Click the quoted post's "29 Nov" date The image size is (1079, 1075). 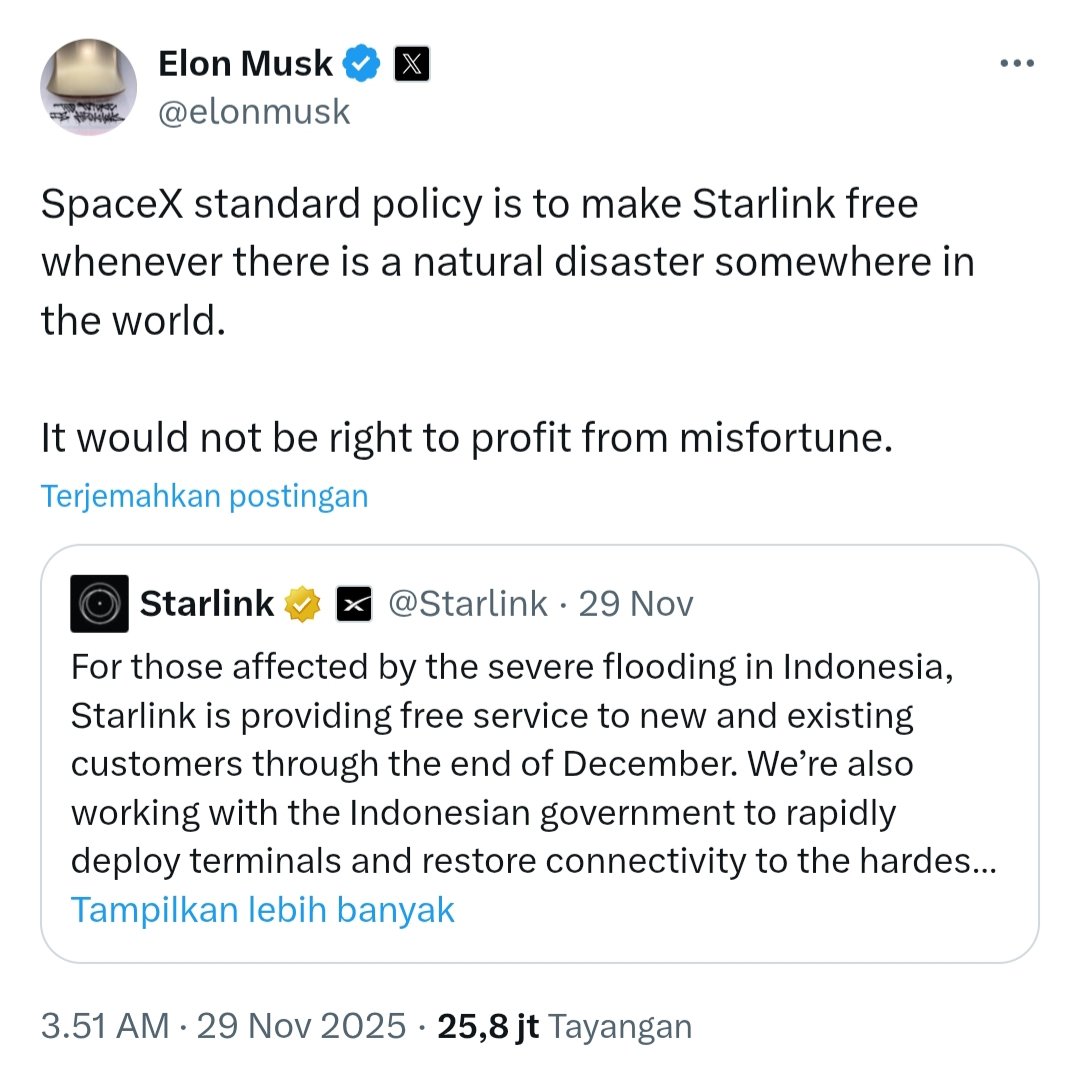pos(636,603)
